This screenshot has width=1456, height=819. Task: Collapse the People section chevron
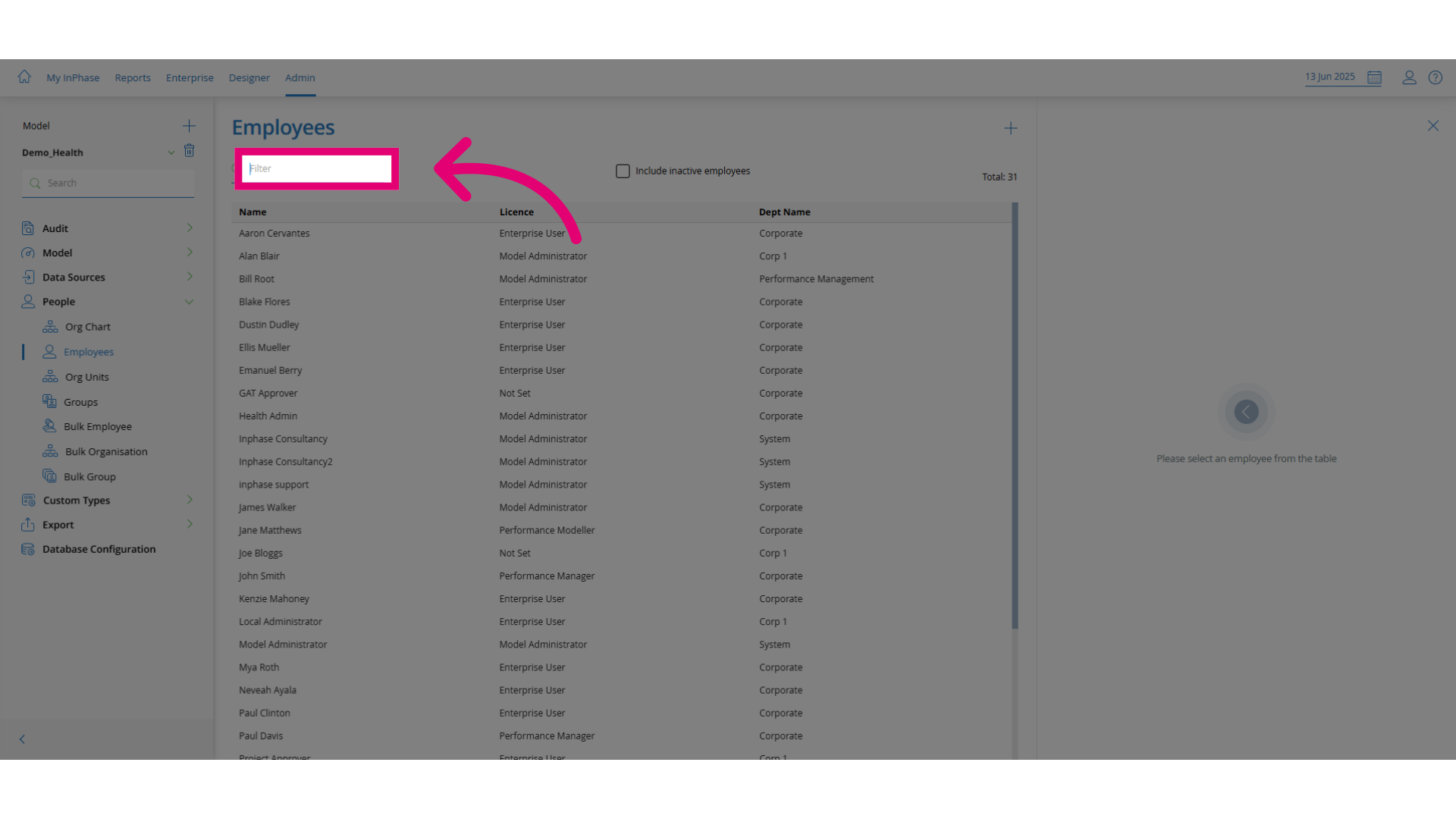point(189,302)
